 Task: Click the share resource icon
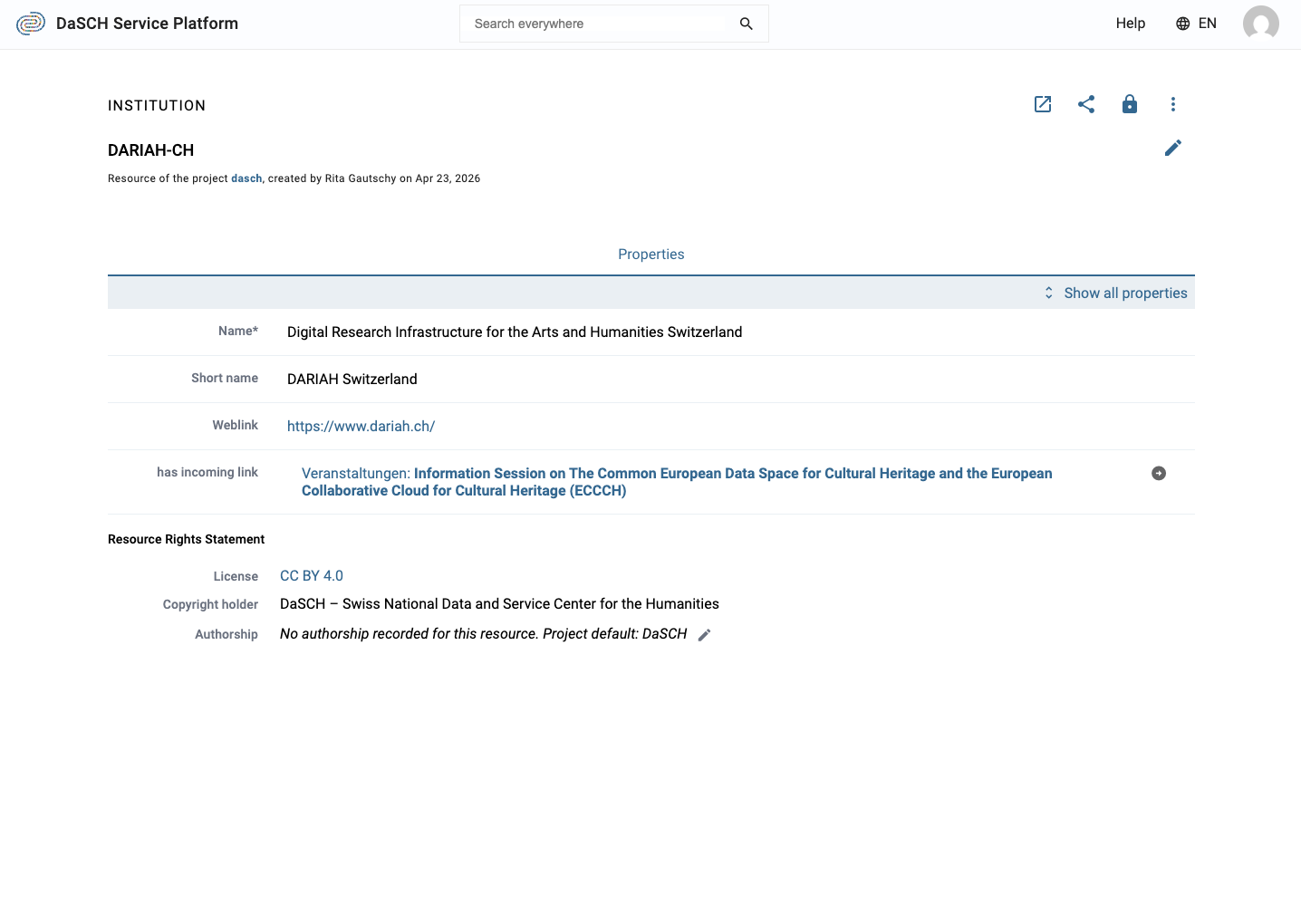[x=1086, y=104]
